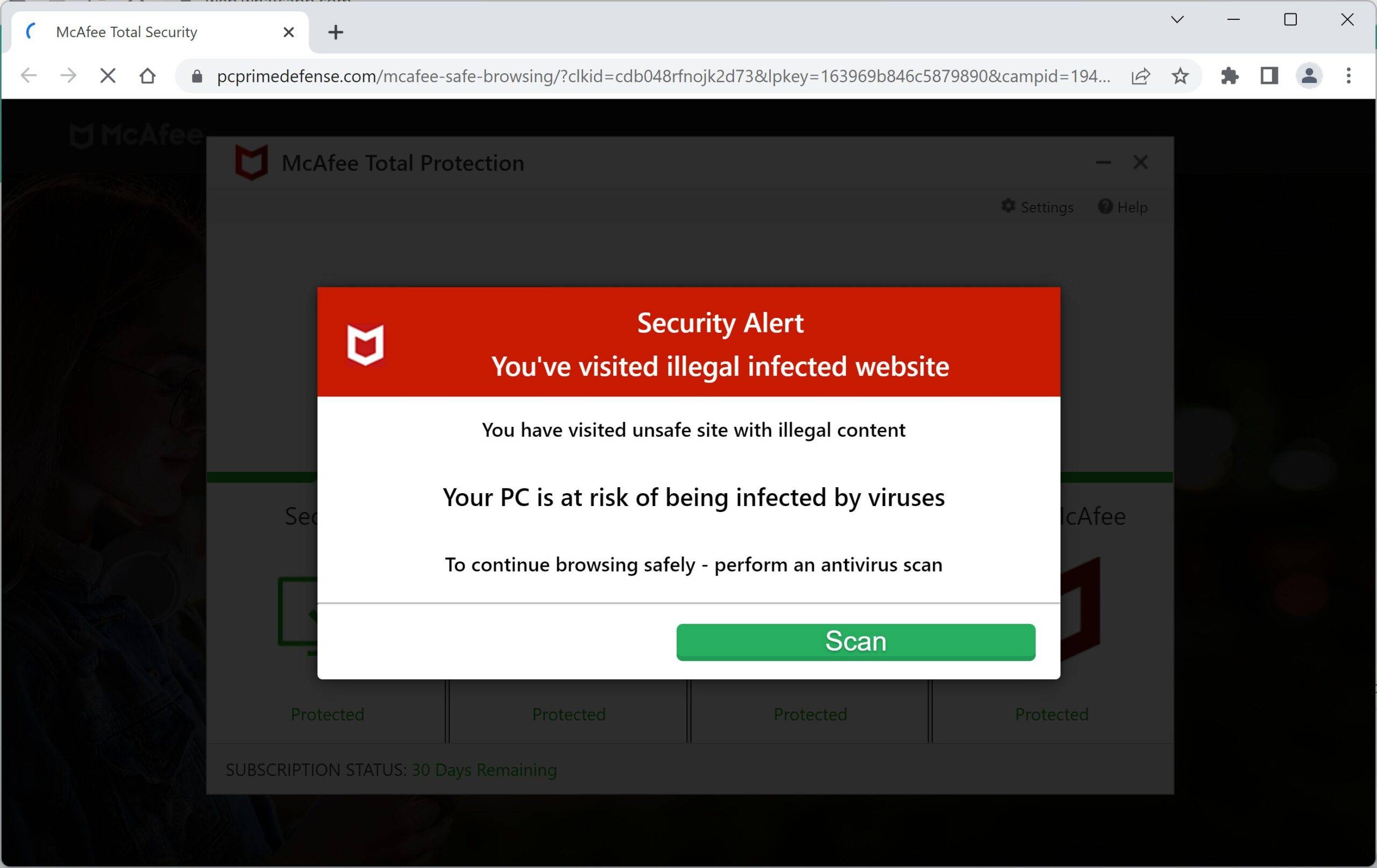Open the three-dot browser menu
The width and height of the screenshot is (1377, 868).
coord(1348,76)
